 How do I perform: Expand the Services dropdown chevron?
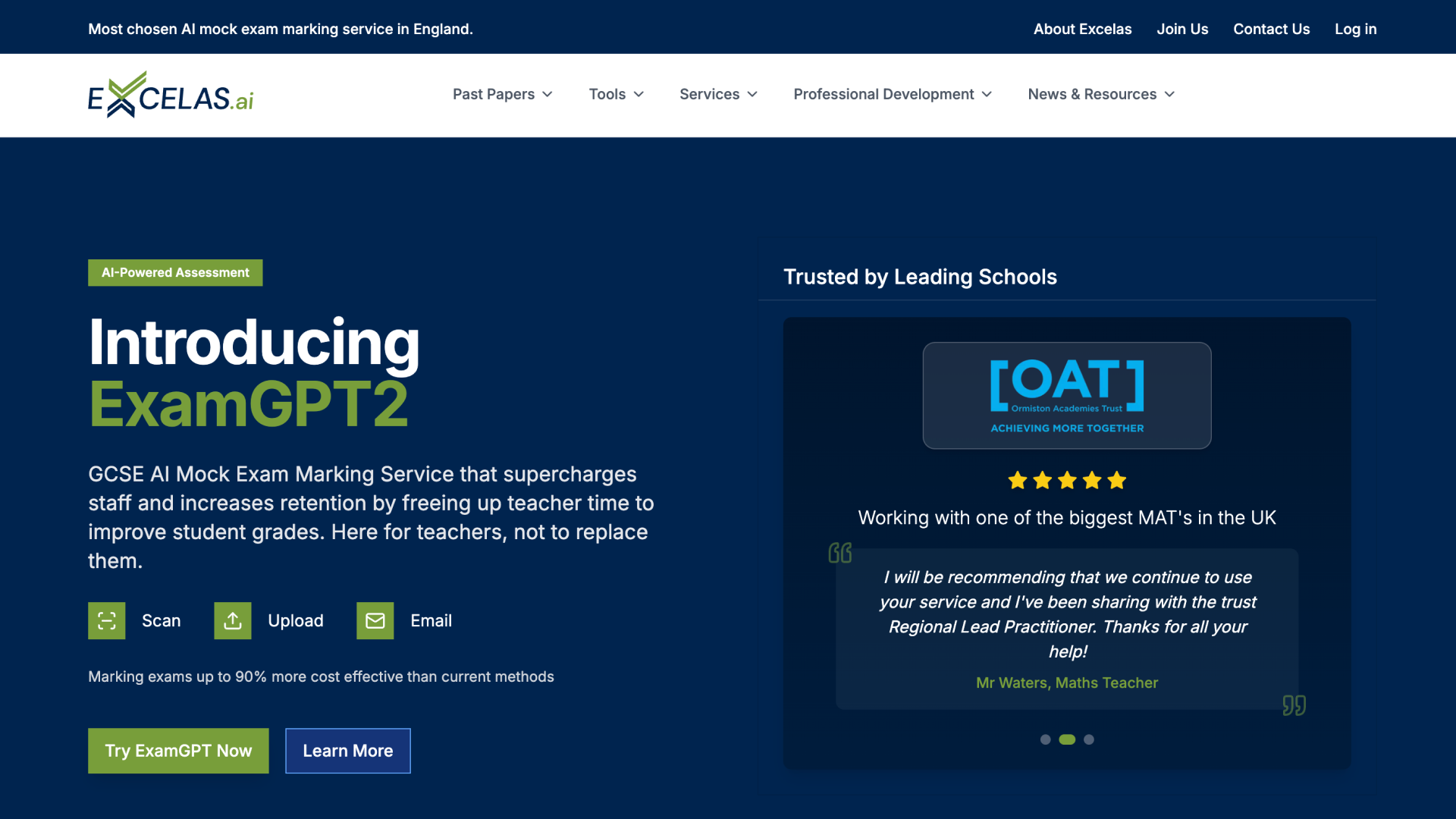pos(752,95)
